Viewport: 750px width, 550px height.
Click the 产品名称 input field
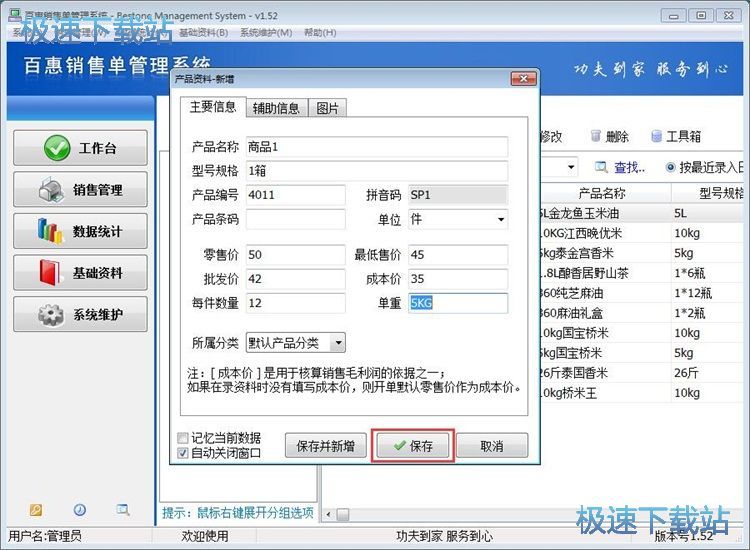[377, 147]
